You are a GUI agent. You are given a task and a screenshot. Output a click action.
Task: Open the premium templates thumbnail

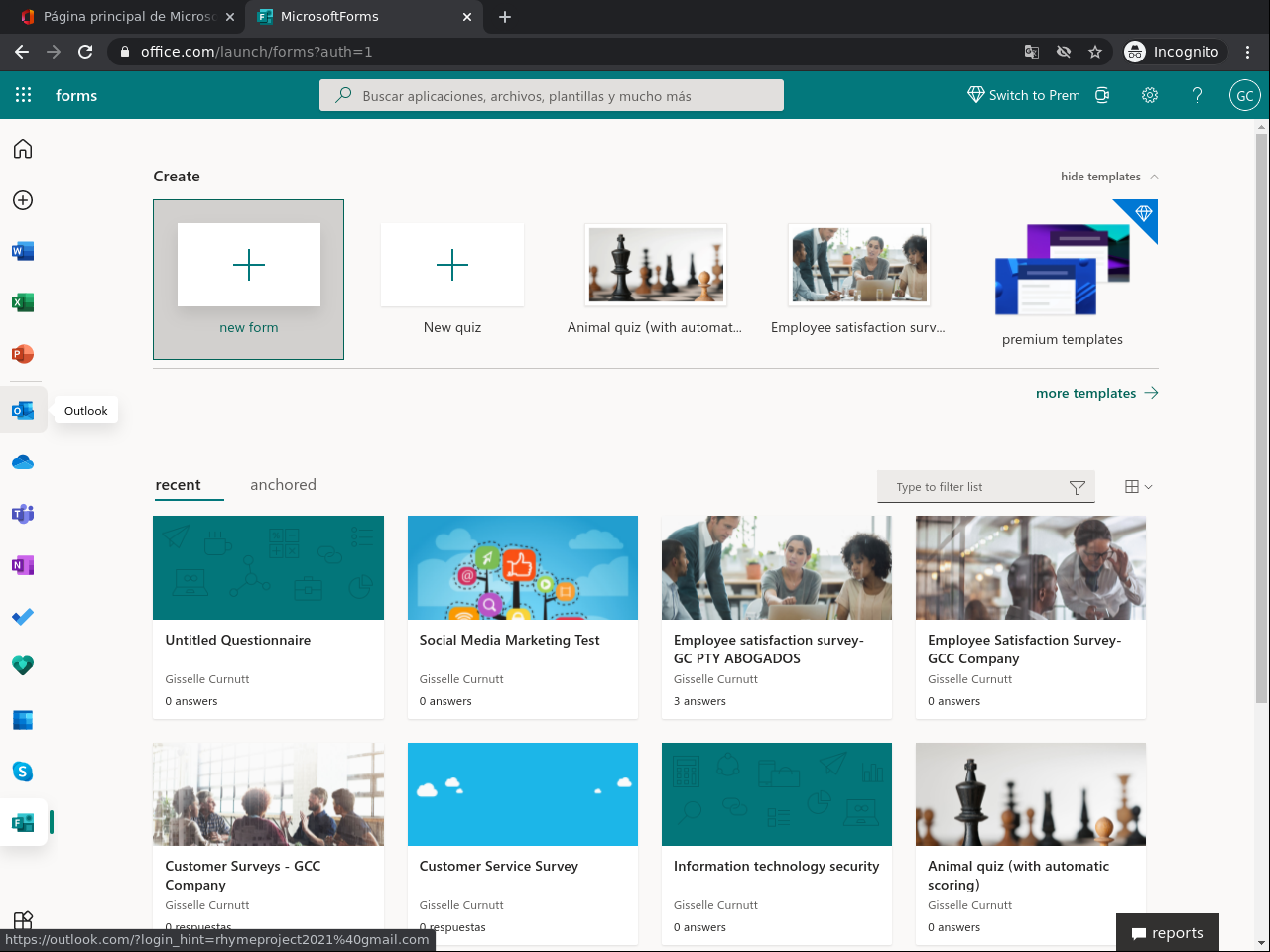click(x=1063, y=270)
